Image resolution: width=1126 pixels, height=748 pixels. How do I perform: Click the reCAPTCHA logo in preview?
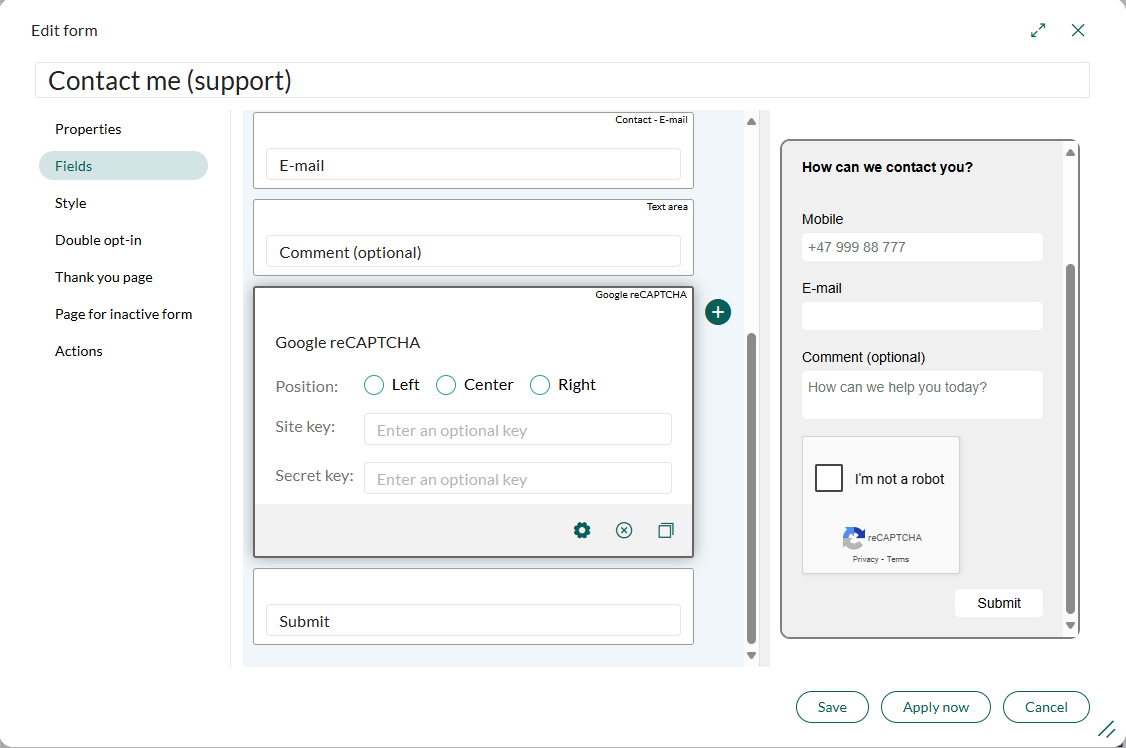[853, 538]
